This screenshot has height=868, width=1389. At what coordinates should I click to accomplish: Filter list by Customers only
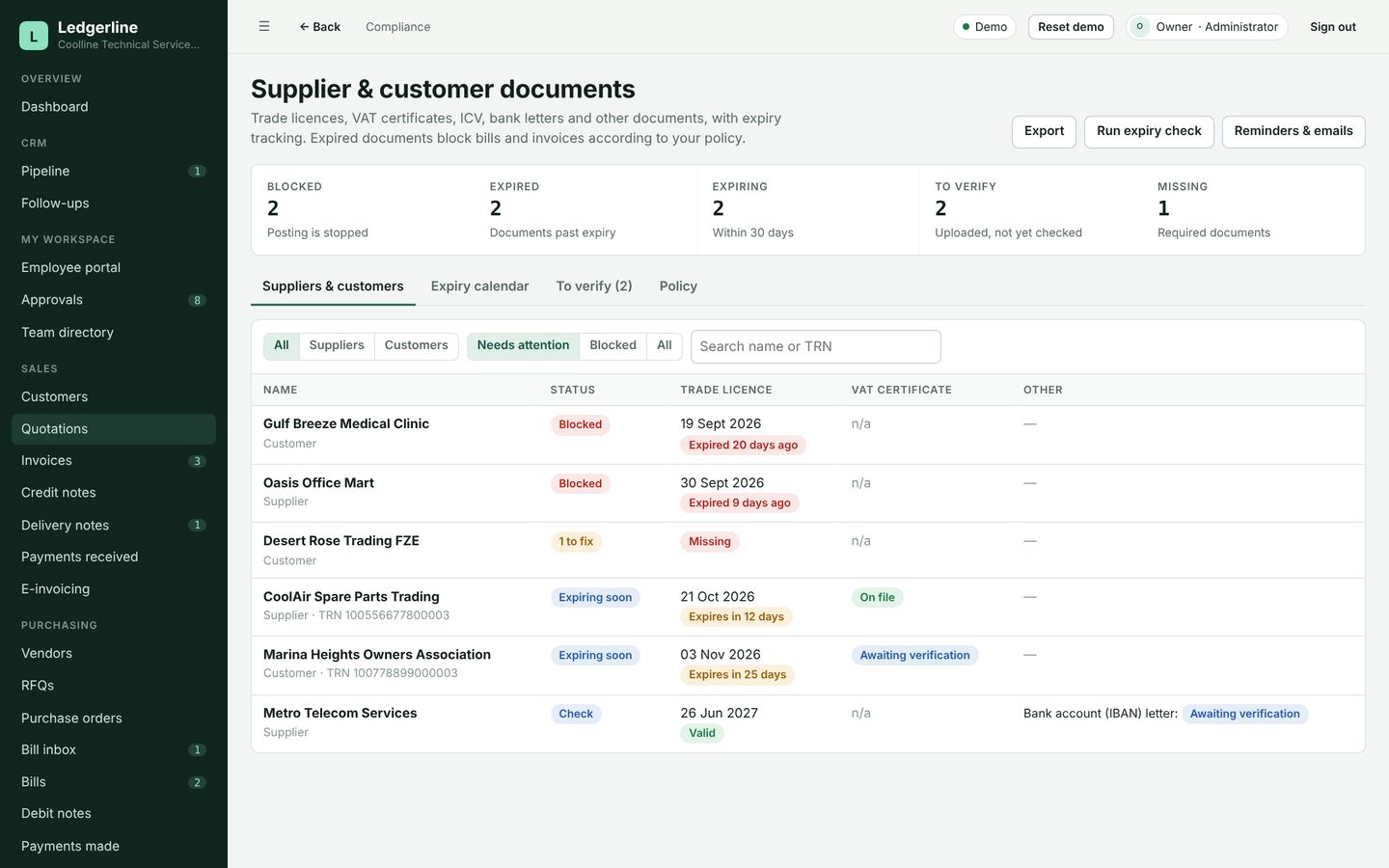pos(416,345)
